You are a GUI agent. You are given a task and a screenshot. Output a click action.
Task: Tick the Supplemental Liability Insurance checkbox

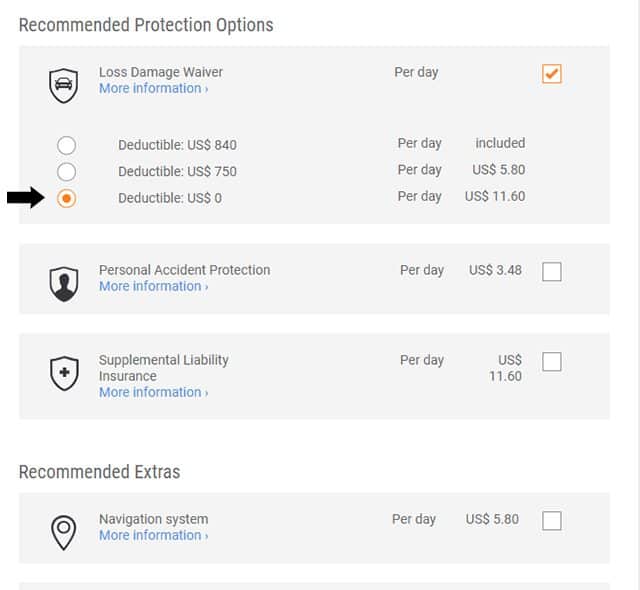click(x=552, y=362)
